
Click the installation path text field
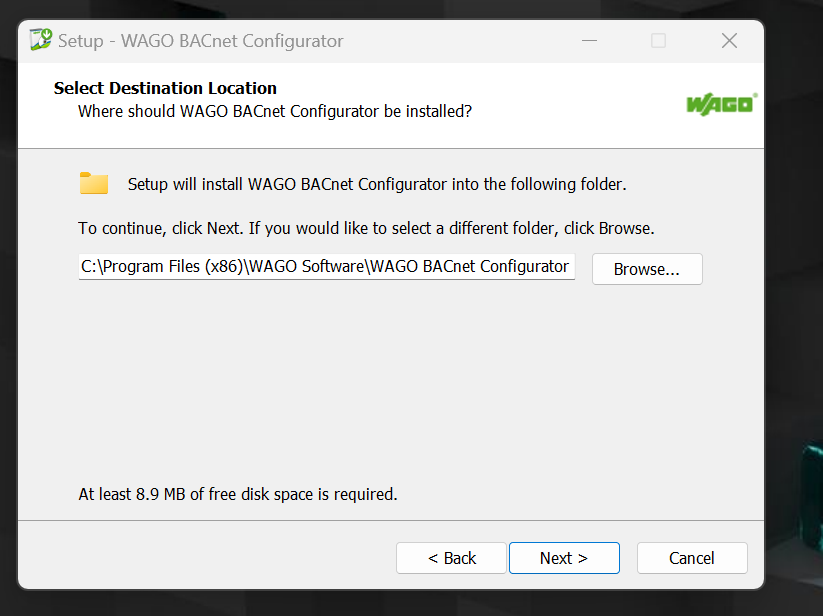(x=326, y=267)
